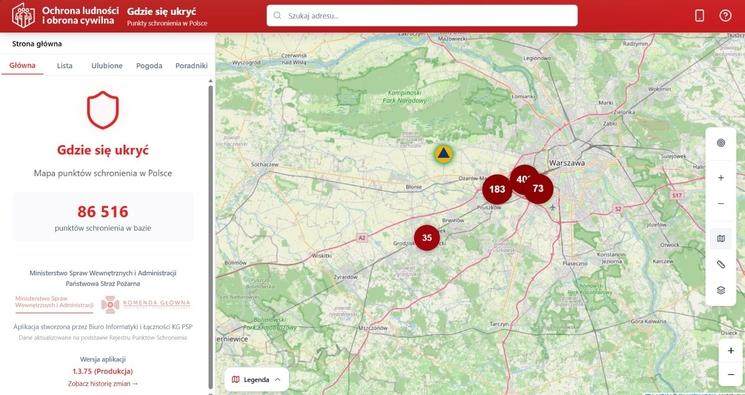745x395 pixels.
Task: Click the bottom-right map minus zoom button
Action: (x=731, y=375)
